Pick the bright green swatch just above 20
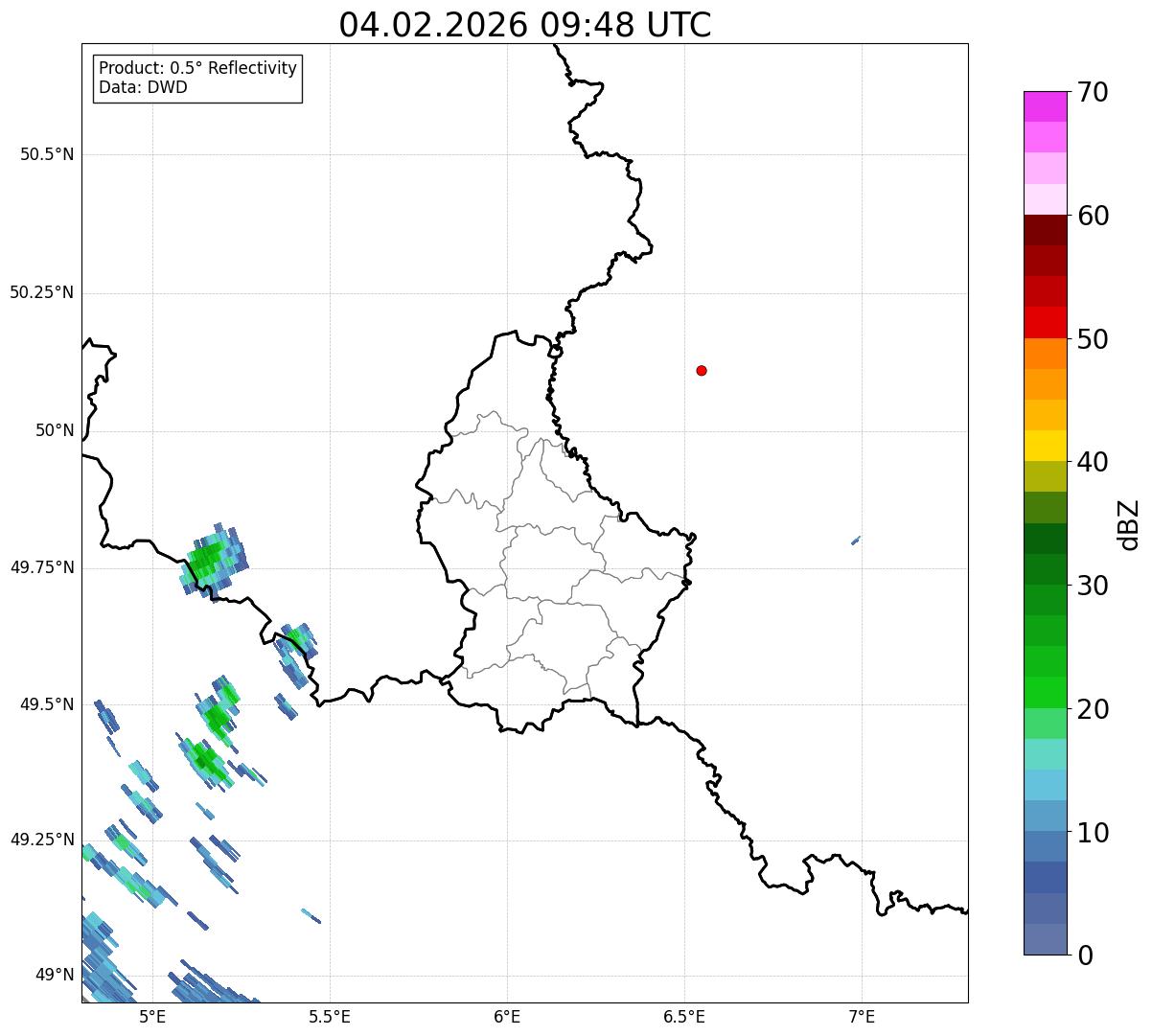1152x1036 pixels. 1046,693
